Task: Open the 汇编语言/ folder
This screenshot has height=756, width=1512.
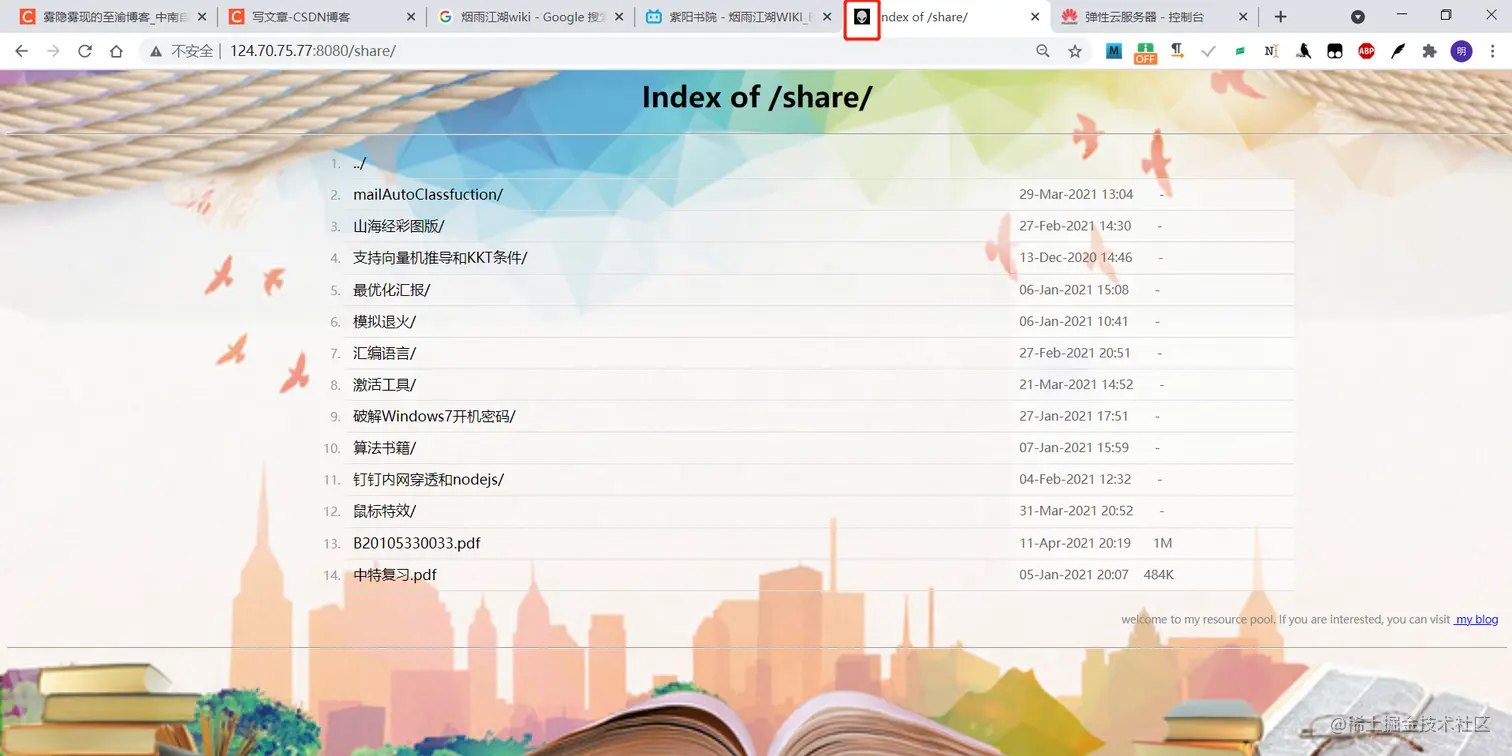Action: pyautogui.click(x=384, y=353)
